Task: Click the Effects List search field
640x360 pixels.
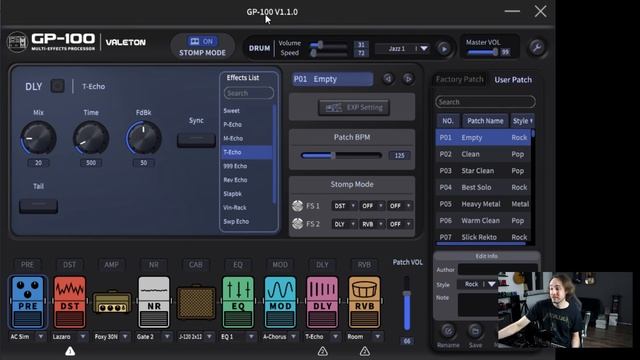Action: click(249, 93)
